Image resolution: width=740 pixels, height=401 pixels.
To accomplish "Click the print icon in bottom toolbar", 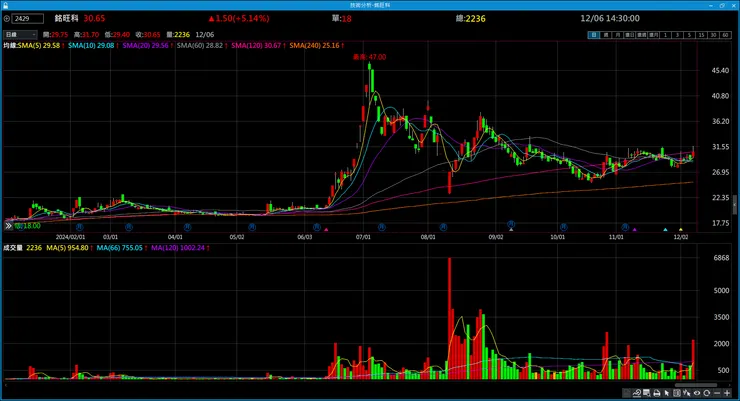I will (657, 393).
